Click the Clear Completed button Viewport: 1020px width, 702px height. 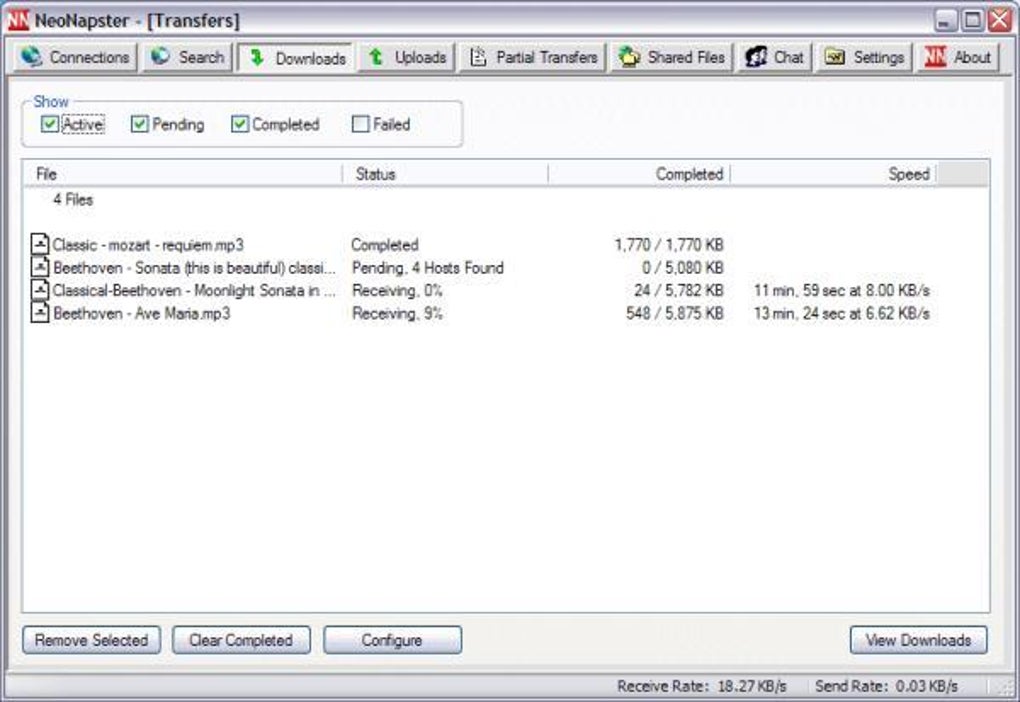241,640
